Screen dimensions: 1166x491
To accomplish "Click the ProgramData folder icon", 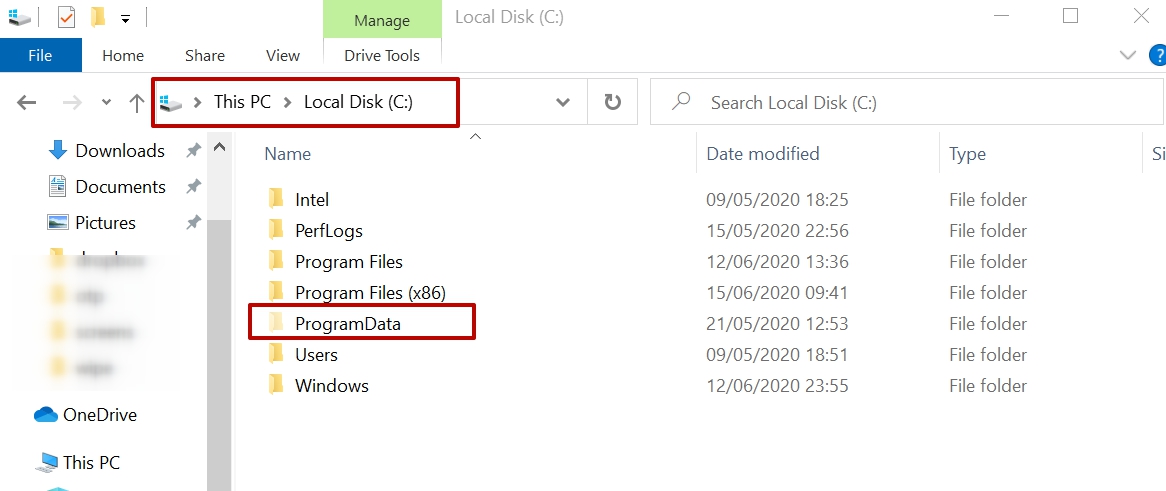I will tap(277, 323).
